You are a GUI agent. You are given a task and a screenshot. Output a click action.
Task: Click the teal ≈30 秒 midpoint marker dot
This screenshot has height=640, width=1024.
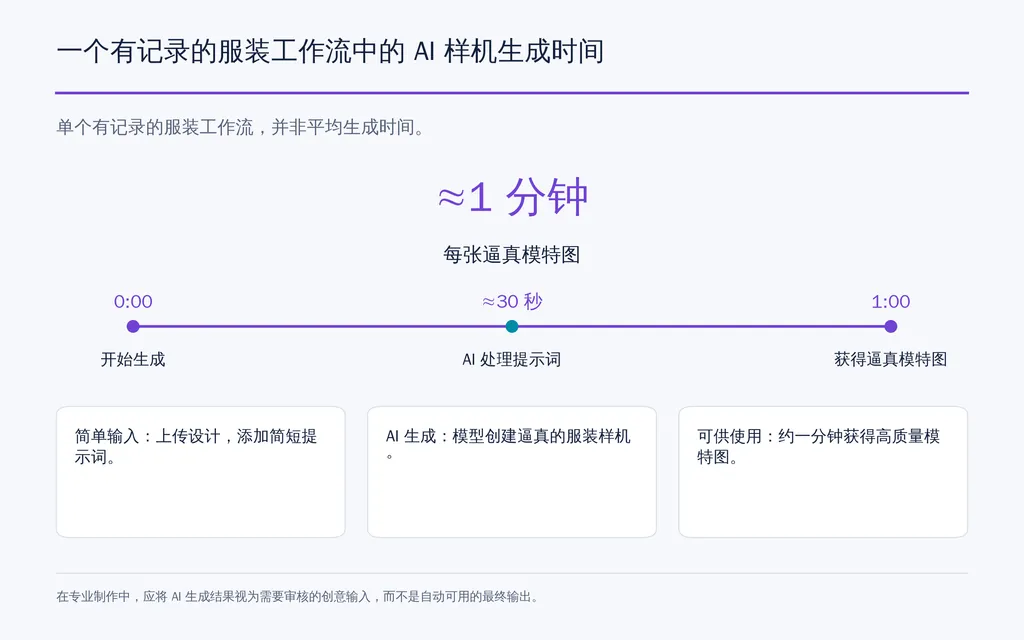(x=512, y=327)
